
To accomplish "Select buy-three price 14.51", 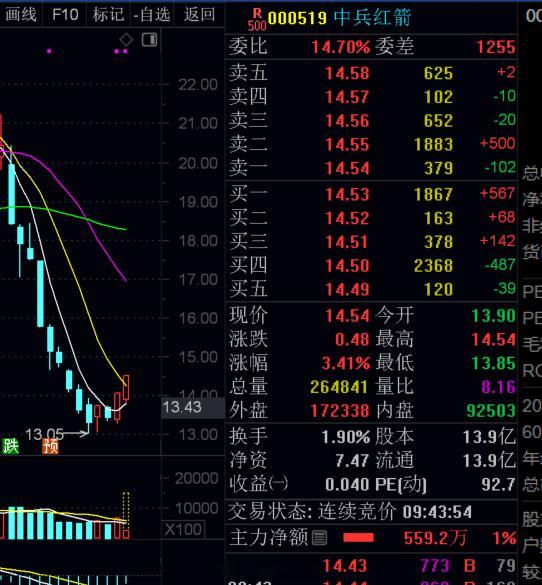I will pyautogui.click(x=347, y=242).
